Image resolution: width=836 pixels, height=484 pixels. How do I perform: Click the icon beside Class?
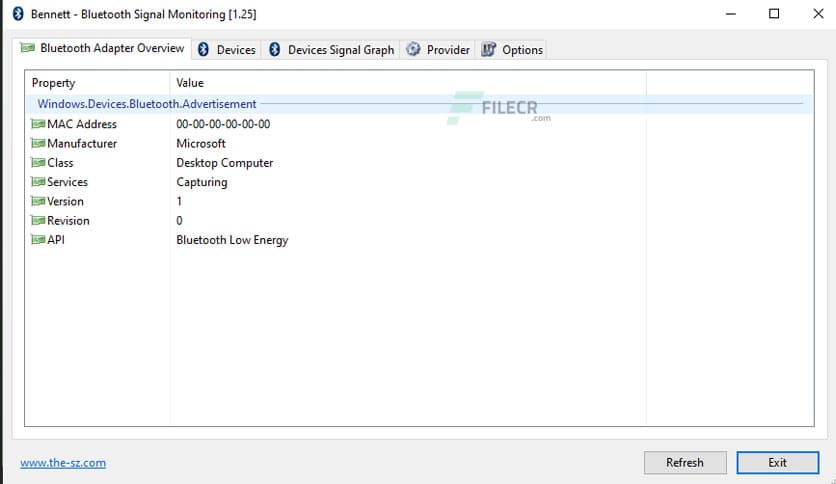38,162
